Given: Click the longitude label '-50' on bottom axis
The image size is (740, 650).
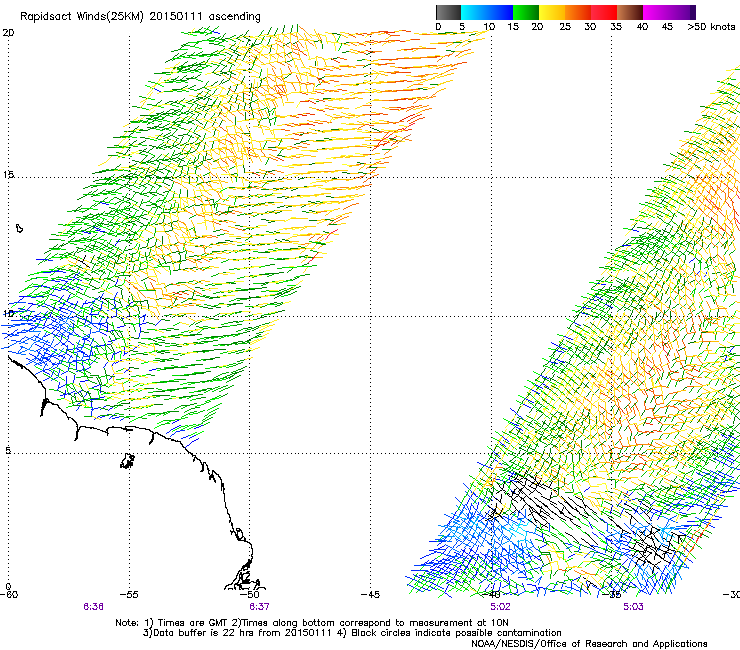Looking at the screenshot, I should [x=250, y=594].
